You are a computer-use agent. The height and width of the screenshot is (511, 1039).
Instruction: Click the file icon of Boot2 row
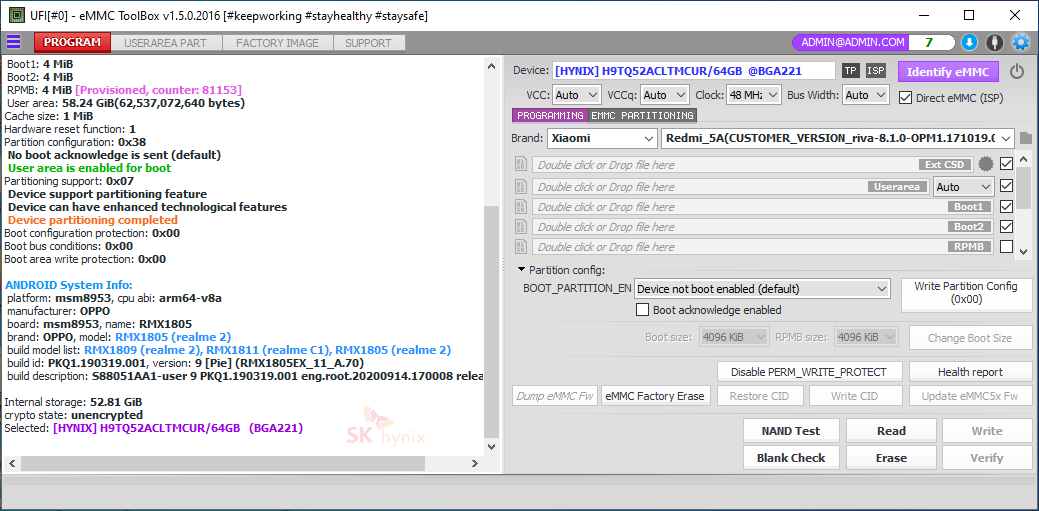tap(520, 227)
